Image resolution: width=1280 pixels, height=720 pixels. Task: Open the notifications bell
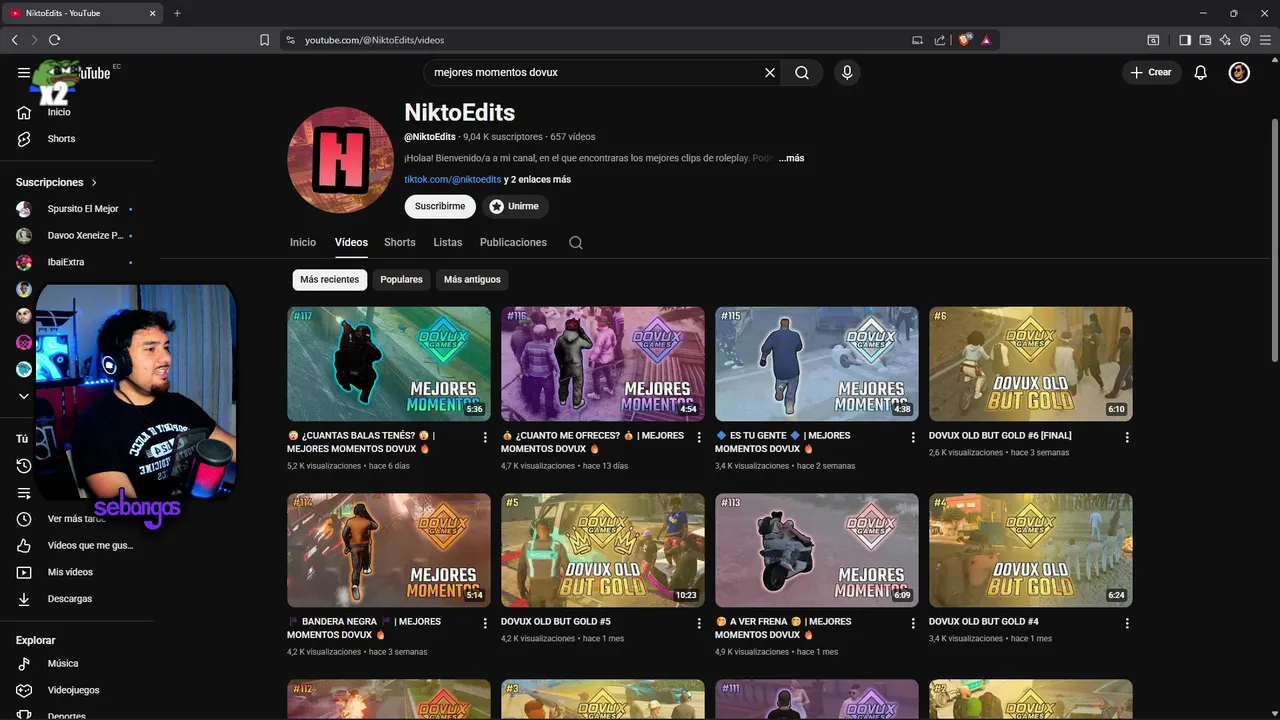point(1201,73)
